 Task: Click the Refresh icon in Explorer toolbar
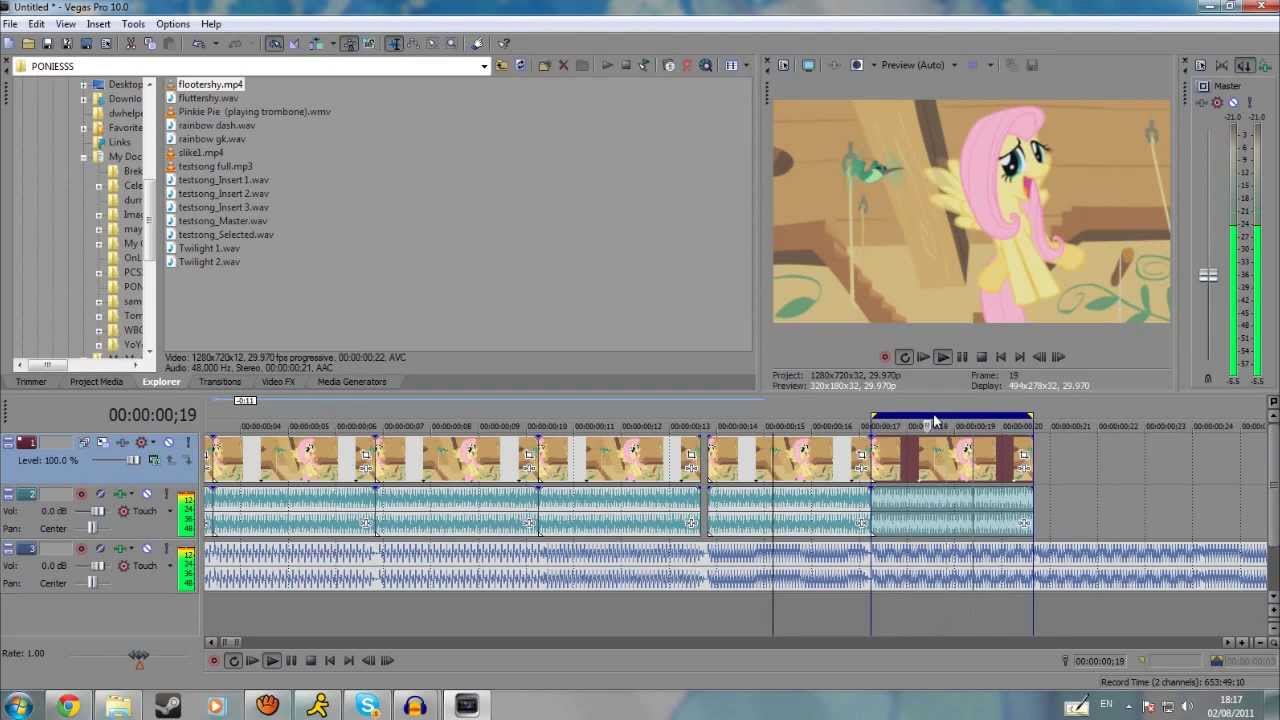pos(520,66)
